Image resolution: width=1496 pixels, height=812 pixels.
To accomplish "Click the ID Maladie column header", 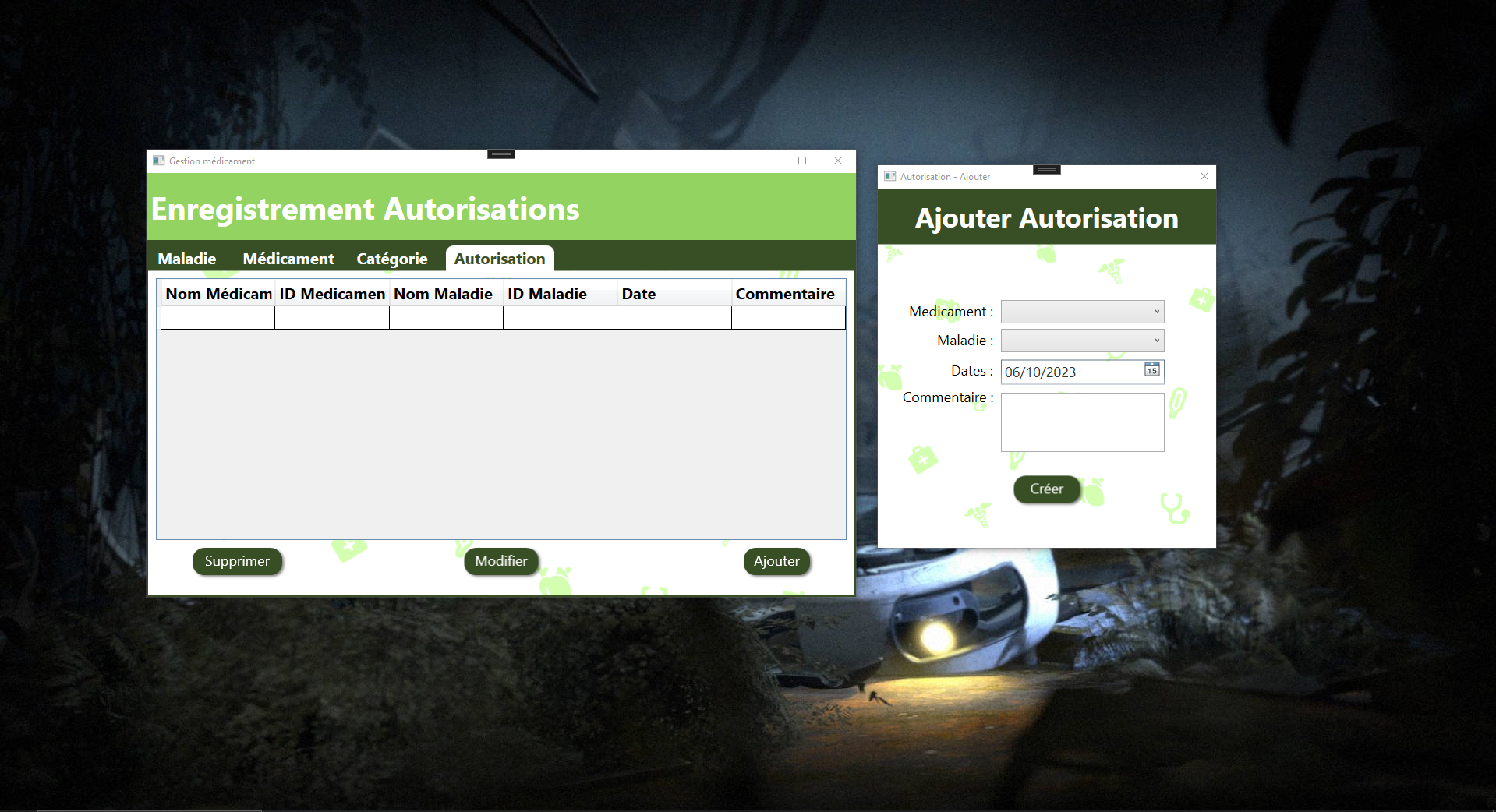I will [560, 294].
